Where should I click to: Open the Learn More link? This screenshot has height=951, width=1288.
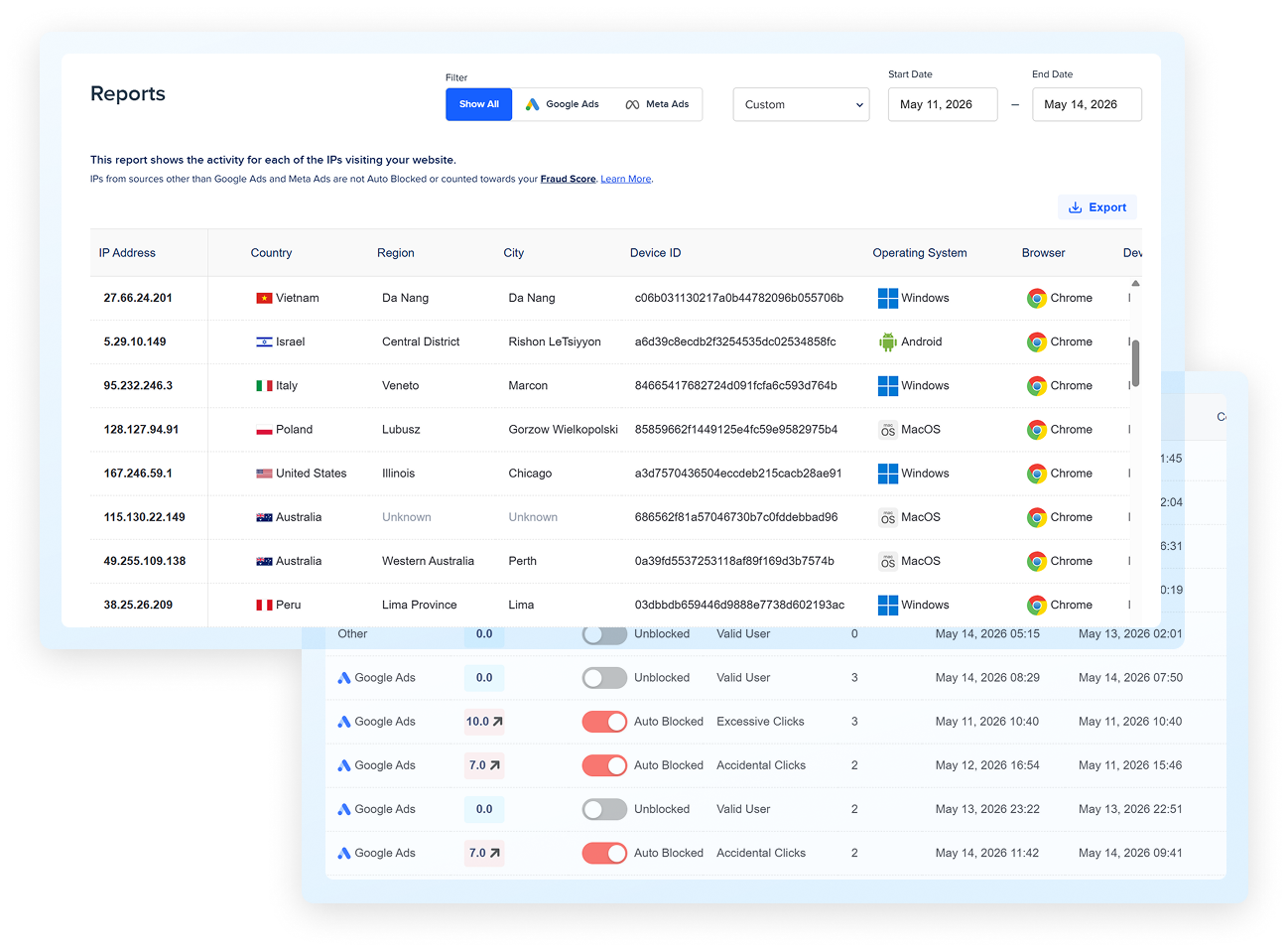pos(626,180)
